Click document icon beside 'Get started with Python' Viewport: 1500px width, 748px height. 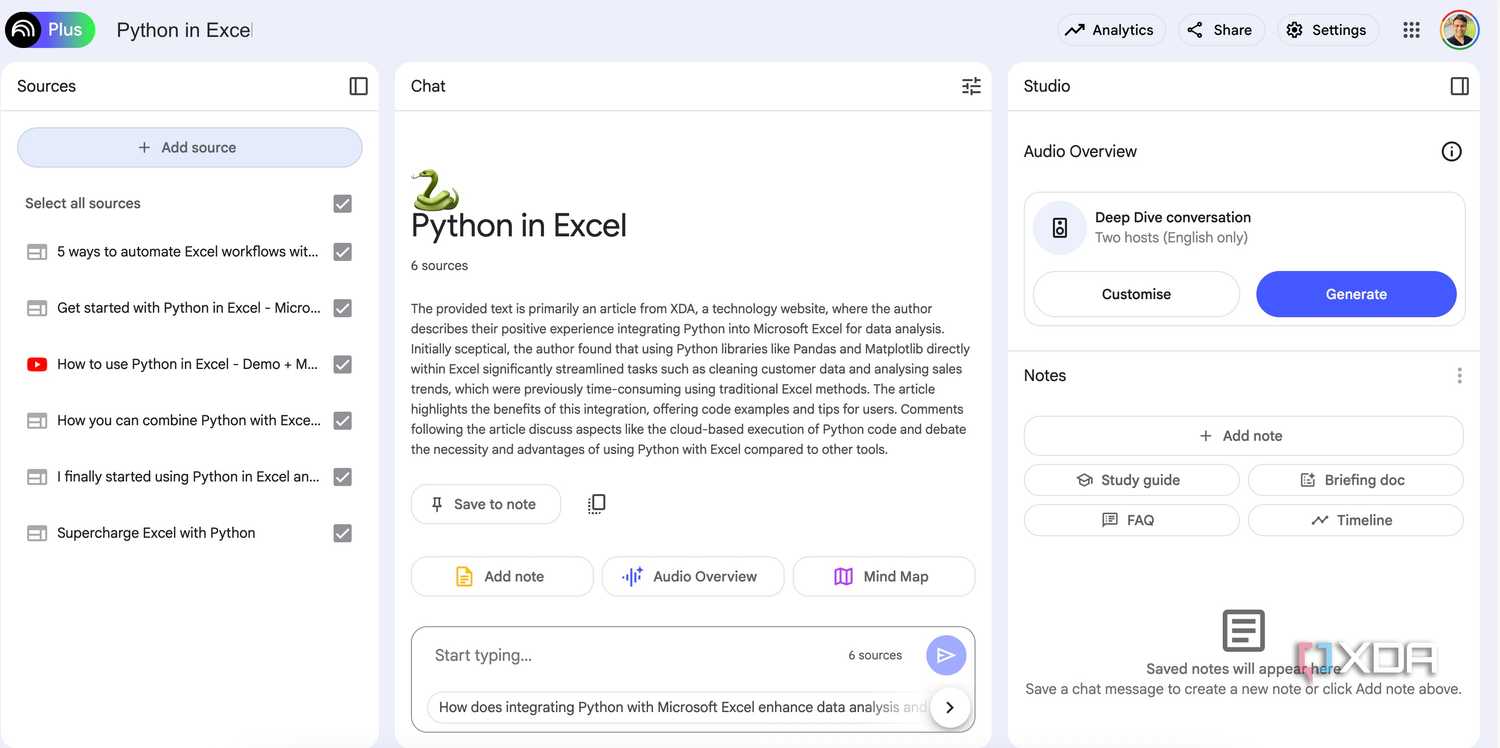click(x=37, y=308)
